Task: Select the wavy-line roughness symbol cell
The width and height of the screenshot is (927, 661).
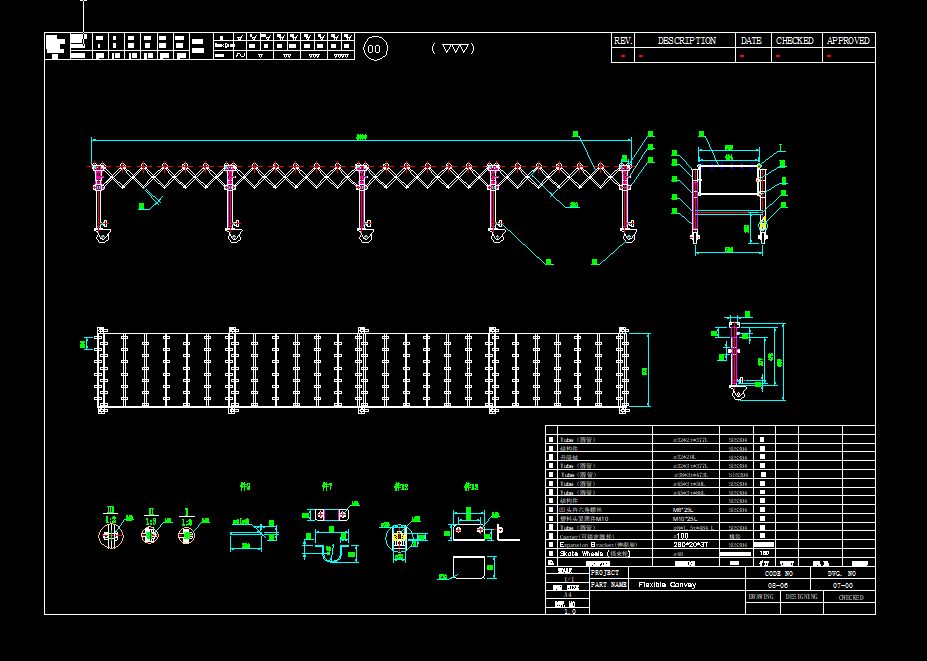Action: coord(240,56)
